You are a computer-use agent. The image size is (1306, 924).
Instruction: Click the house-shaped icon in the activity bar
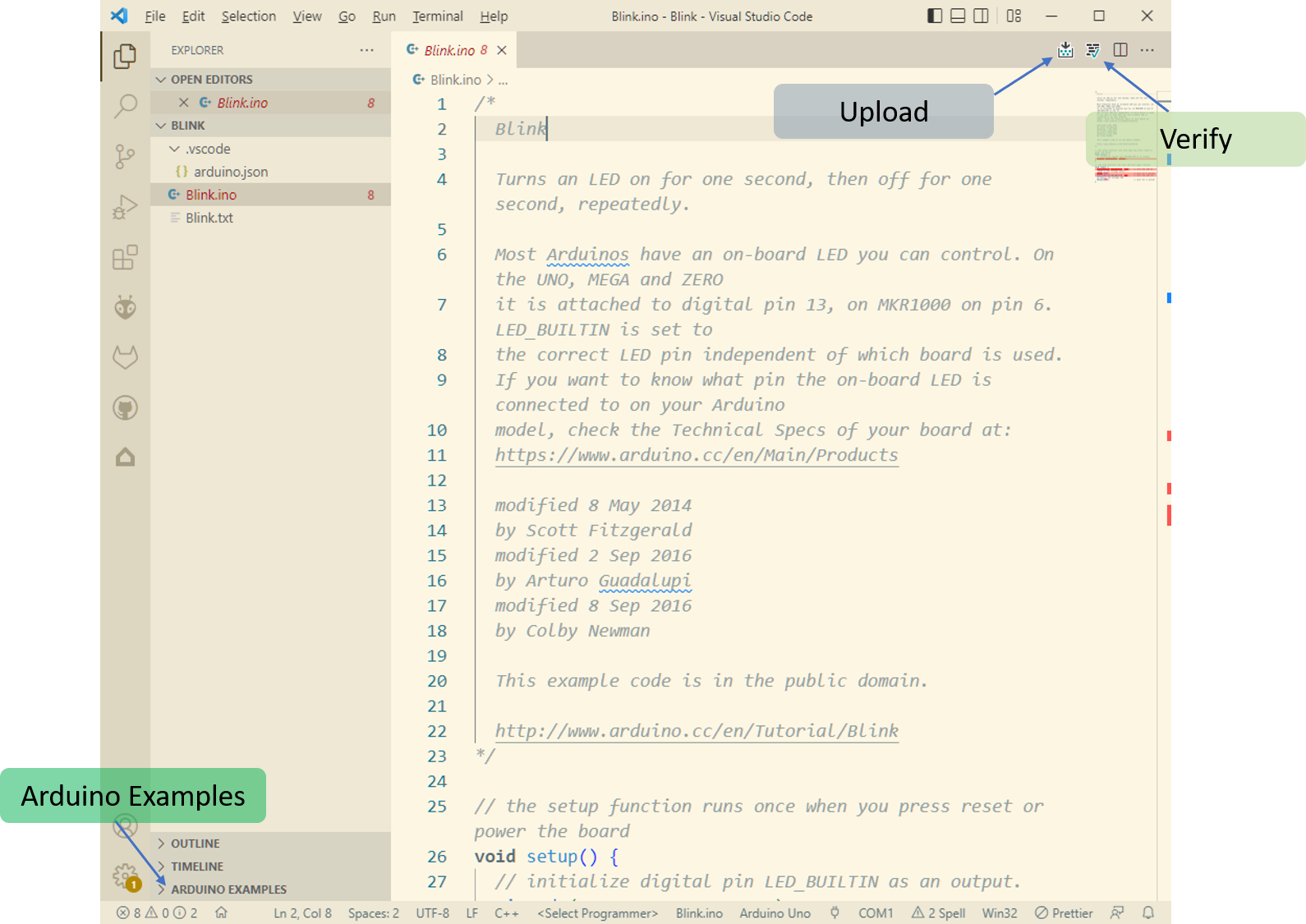click(x=125, y=457)
